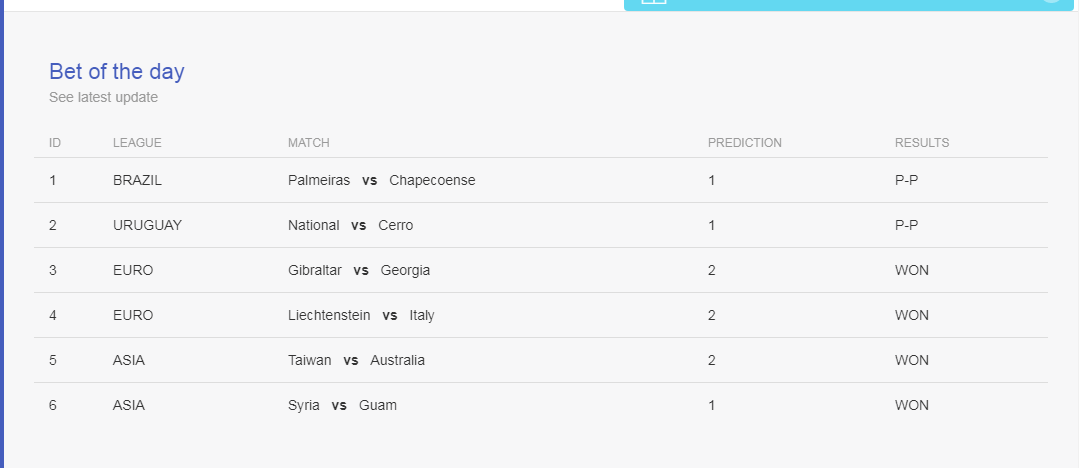Click the icon on the cyan banner
The width and height of the screenshot is (1079, 468).
[654, 1]
